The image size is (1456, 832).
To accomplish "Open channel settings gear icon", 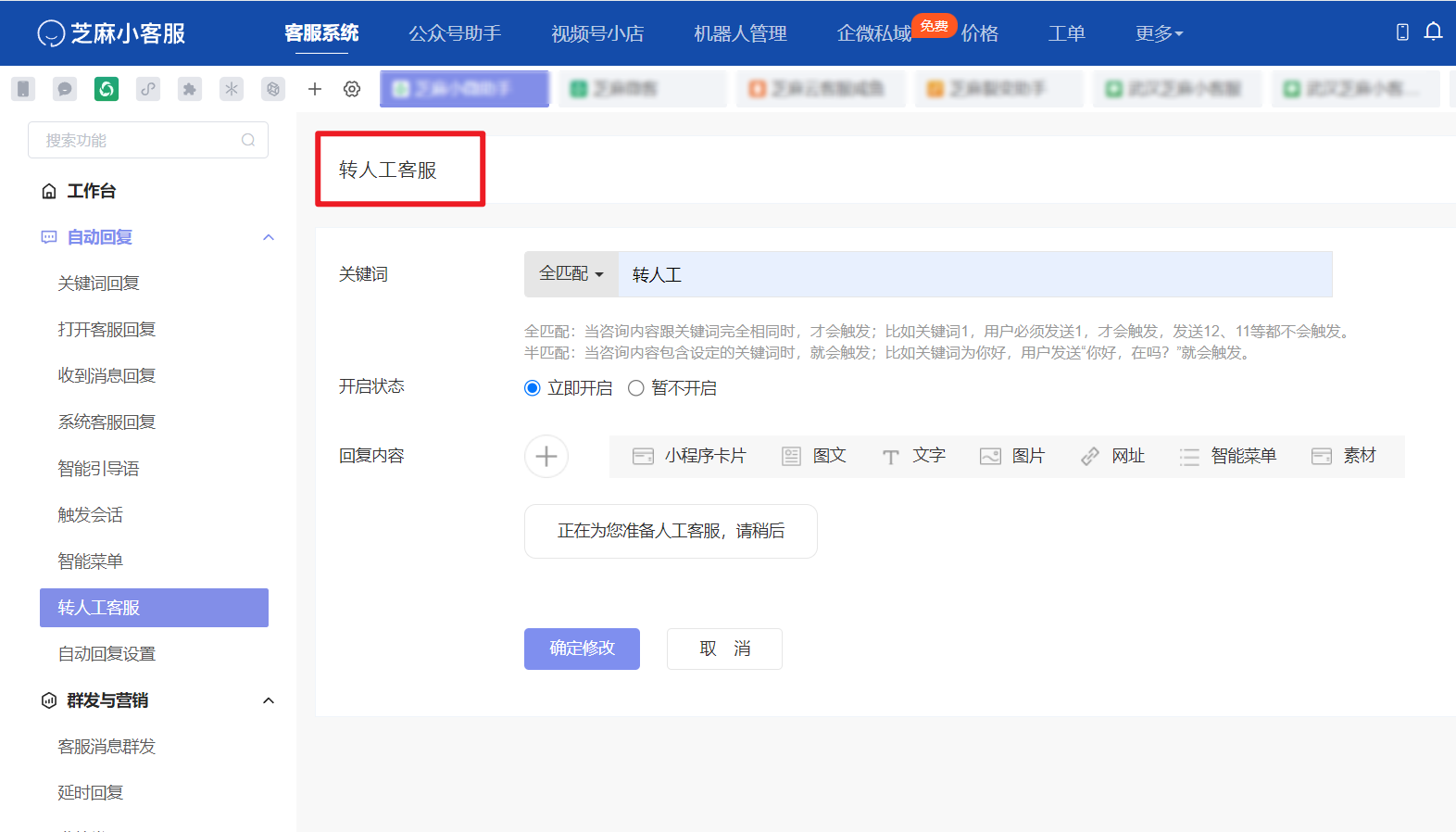I will click(352, 89).
